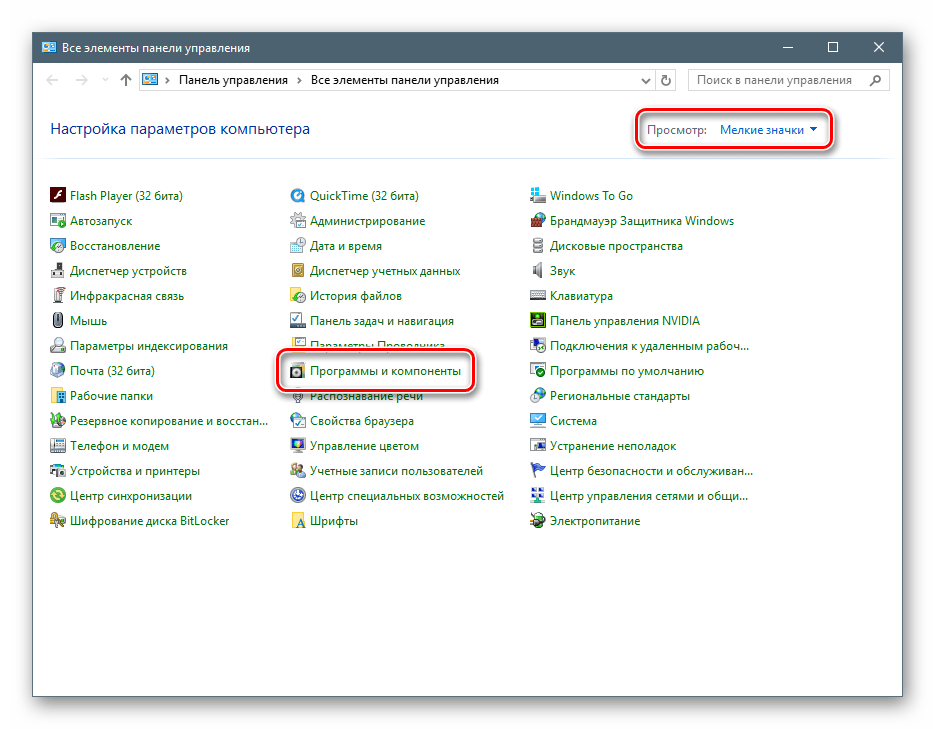Open the Электропитание icon
This screenshot has width=935, height=729.
[x=537, y=521]
